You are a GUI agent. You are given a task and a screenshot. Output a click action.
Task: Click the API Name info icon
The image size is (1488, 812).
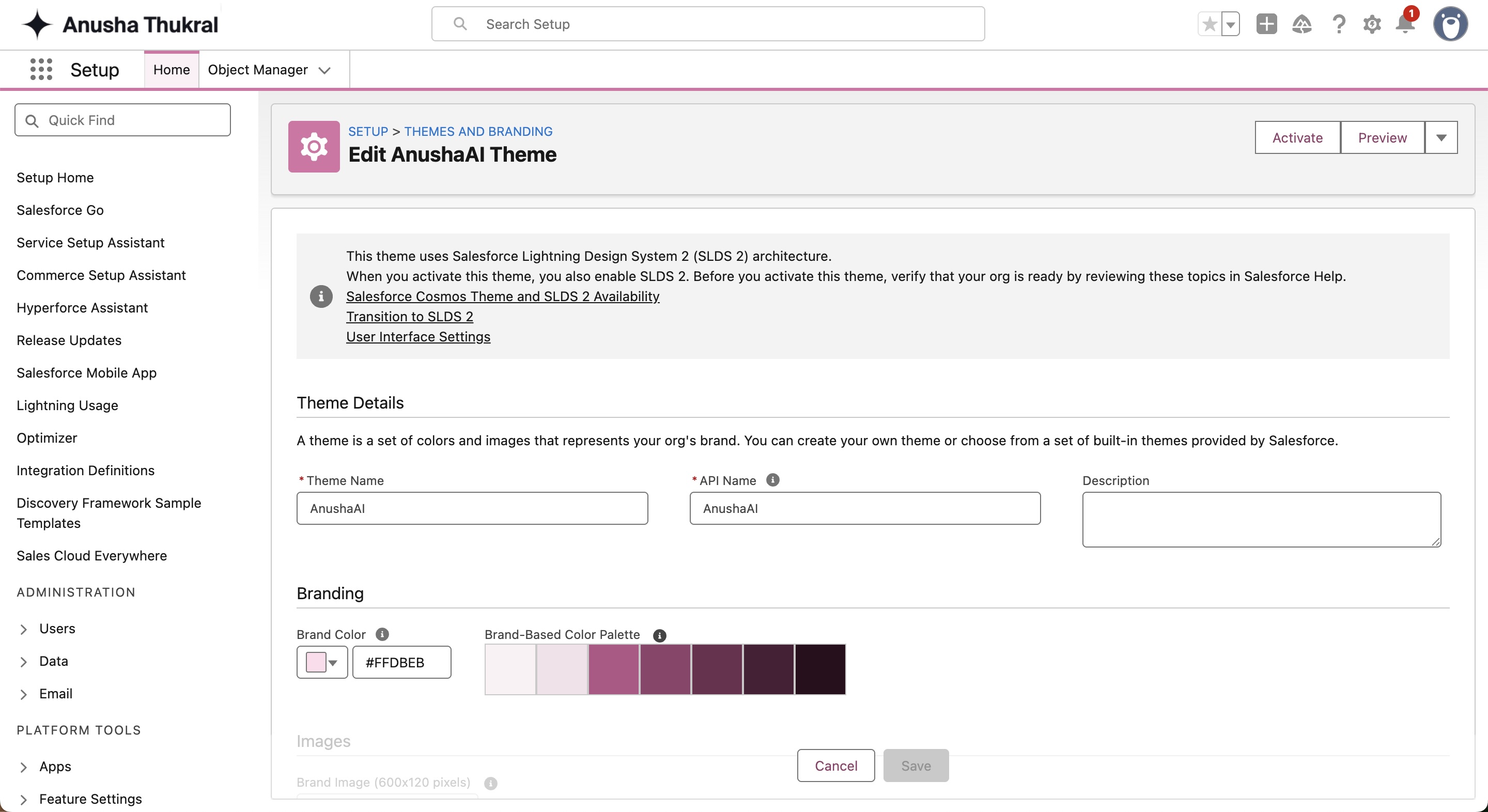[x=772, y=480]
